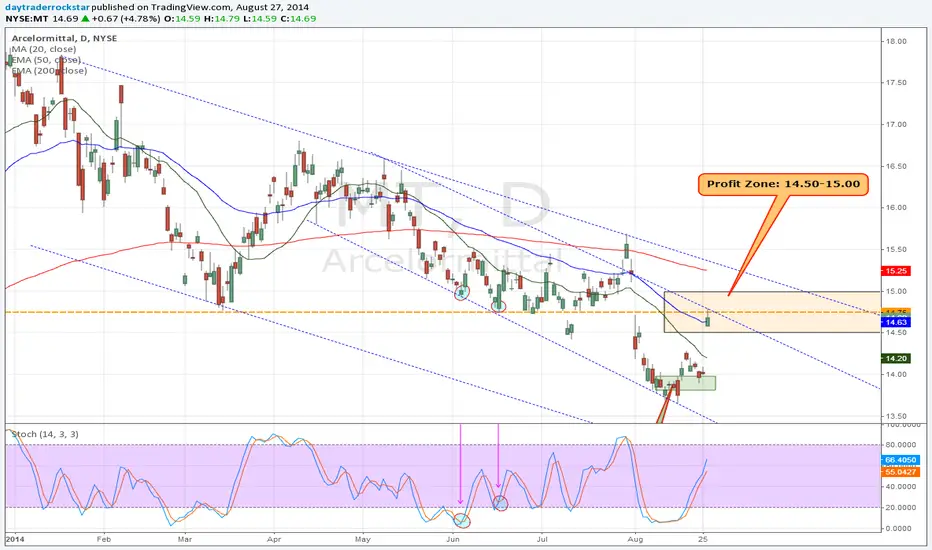Image resolution: width=932 pixels, height=550 pixels.
Task: Click the 2014 date axis label
Action: coord(14,539)
